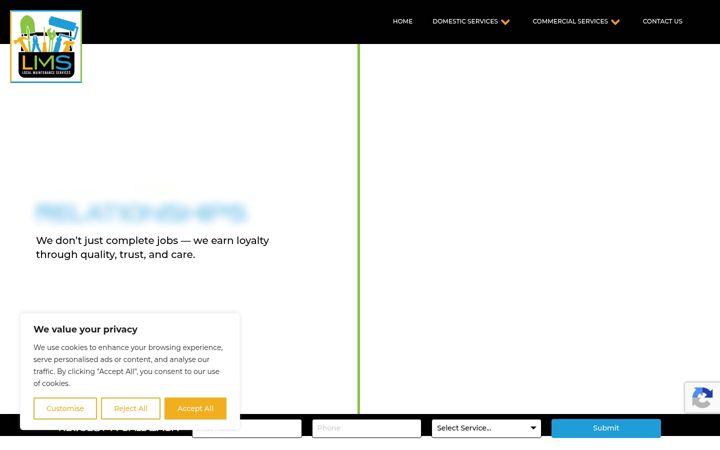
Task: Expand the Commercial Services chevron arrow
Action: (616, 22)
